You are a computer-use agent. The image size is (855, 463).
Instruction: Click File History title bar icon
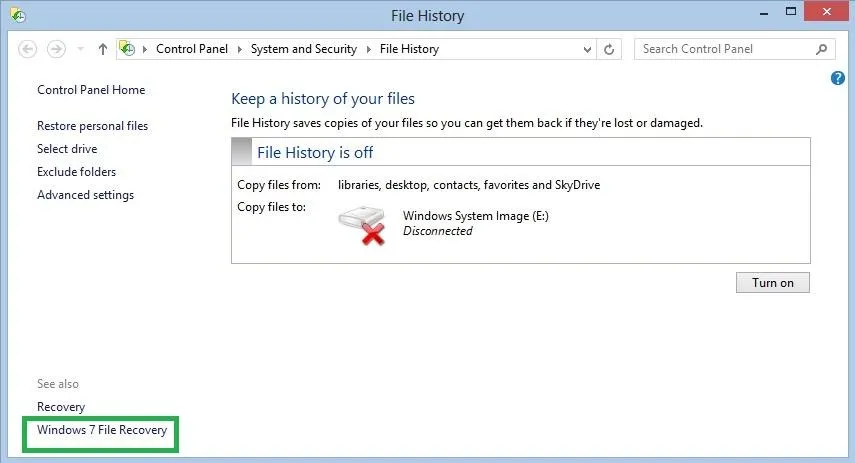pos(17,15)
